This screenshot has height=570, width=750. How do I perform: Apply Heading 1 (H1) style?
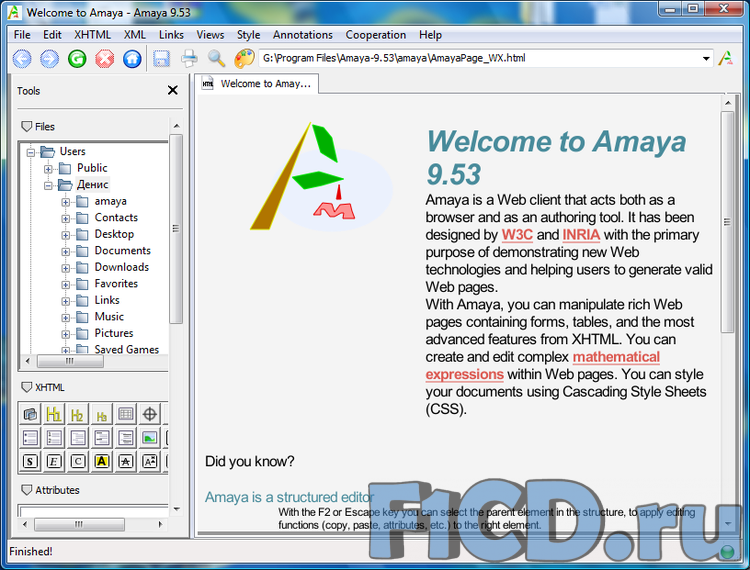click(54, 414)
